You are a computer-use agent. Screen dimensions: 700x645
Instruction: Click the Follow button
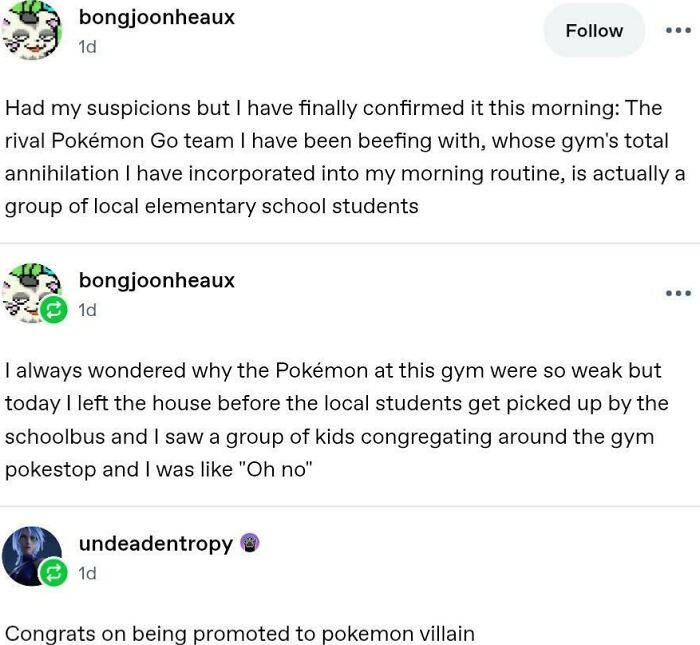(x=594, y=31)
